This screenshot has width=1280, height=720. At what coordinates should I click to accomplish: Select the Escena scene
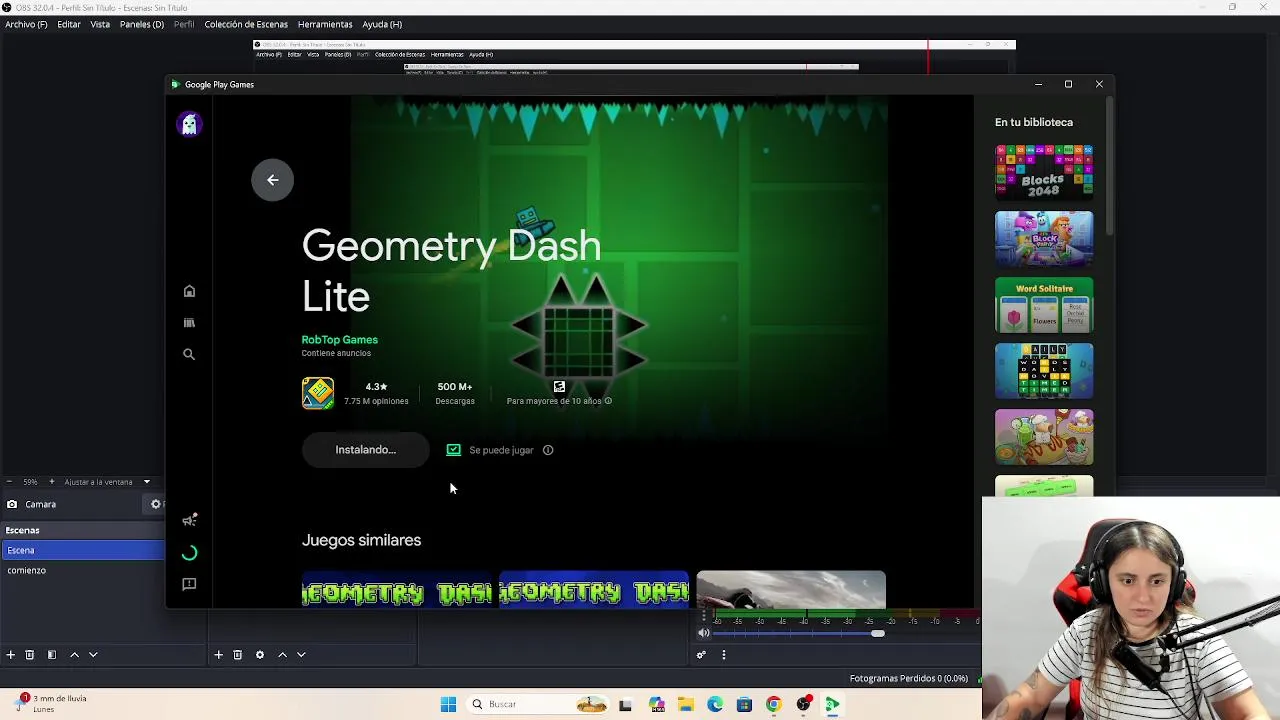(82, 550)
